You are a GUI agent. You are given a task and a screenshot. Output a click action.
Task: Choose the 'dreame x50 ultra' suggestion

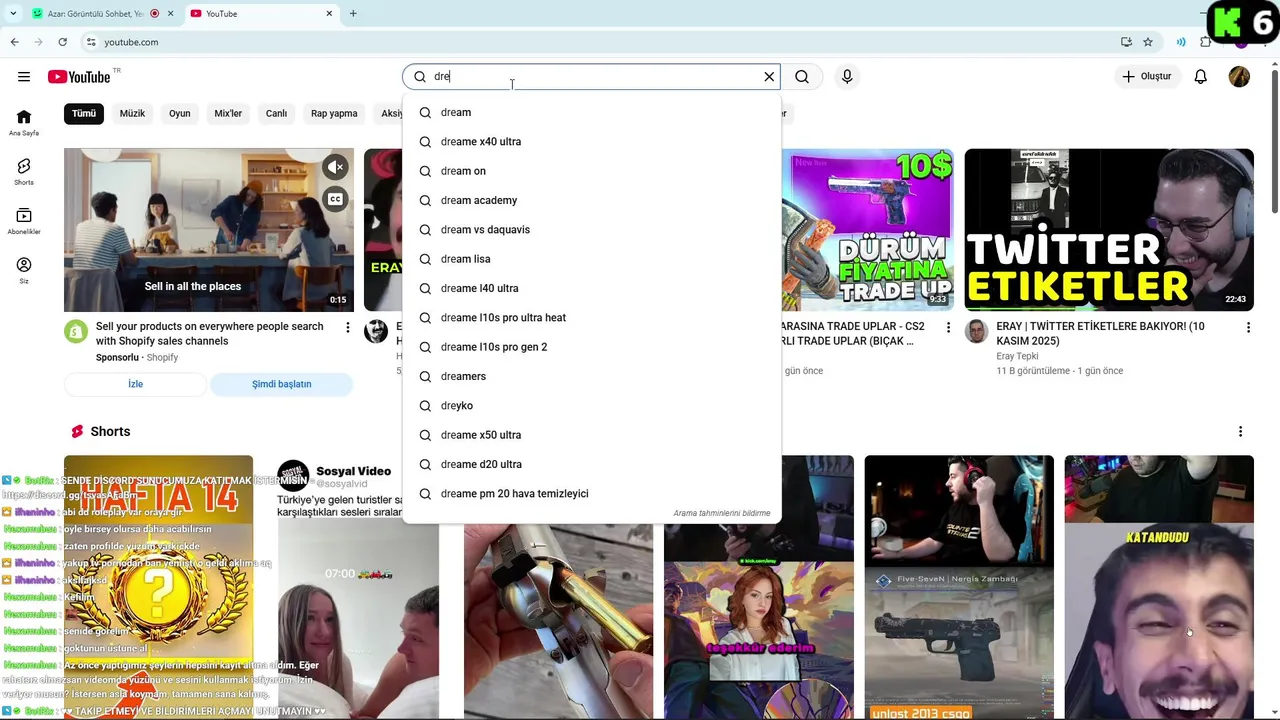pos(591,435)
